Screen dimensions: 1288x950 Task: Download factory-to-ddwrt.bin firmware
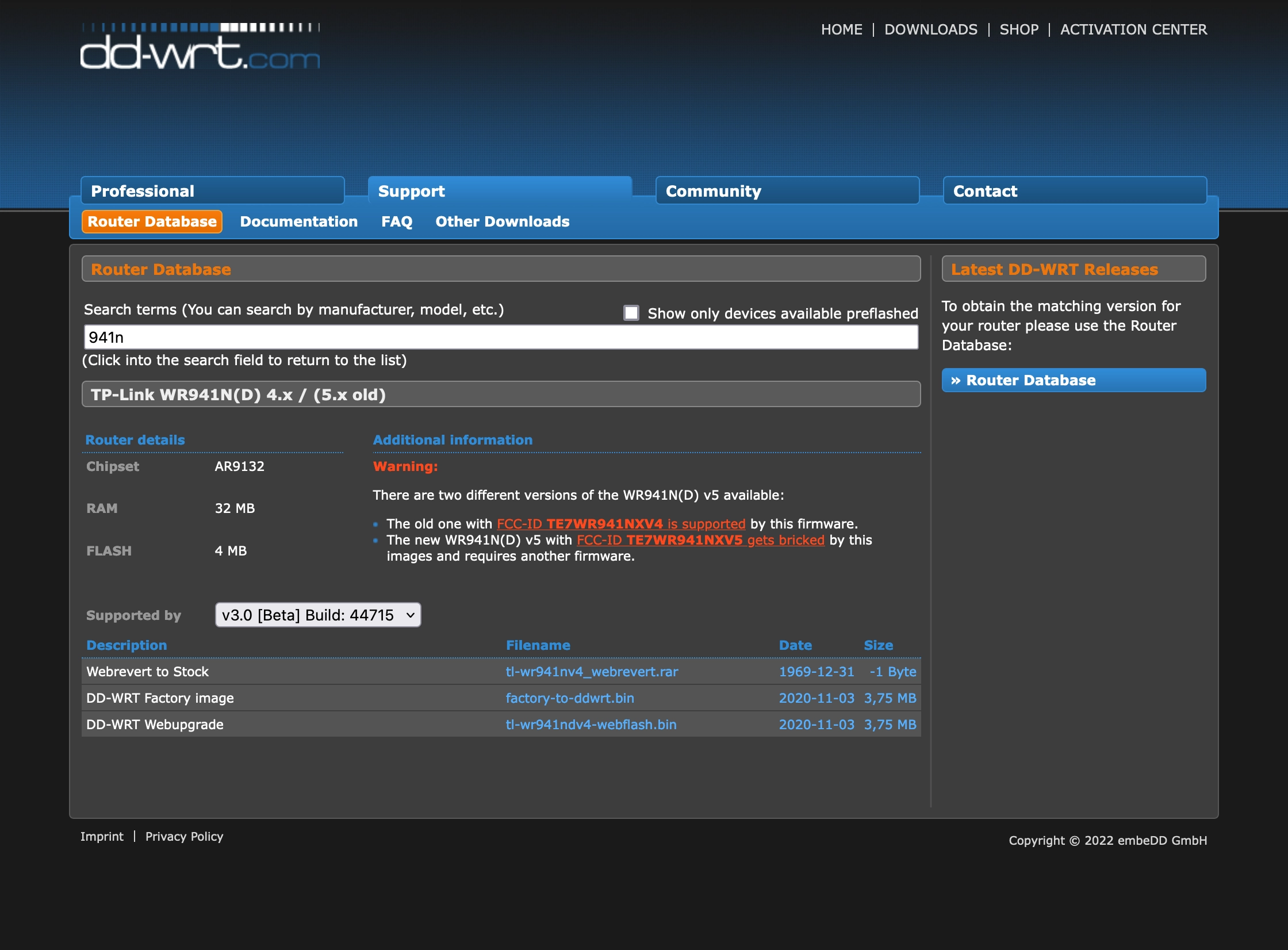pyautogui.click(x=569, y=698)
